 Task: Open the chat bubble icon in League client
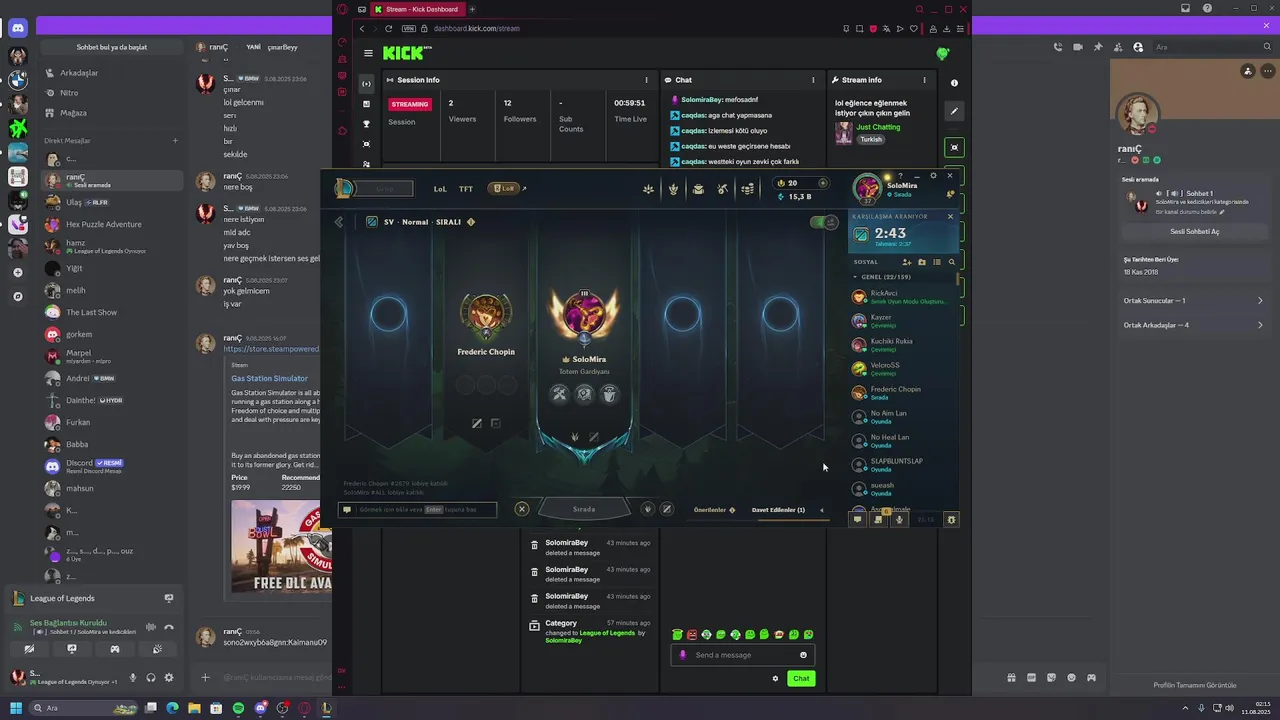tap(857, 519)
